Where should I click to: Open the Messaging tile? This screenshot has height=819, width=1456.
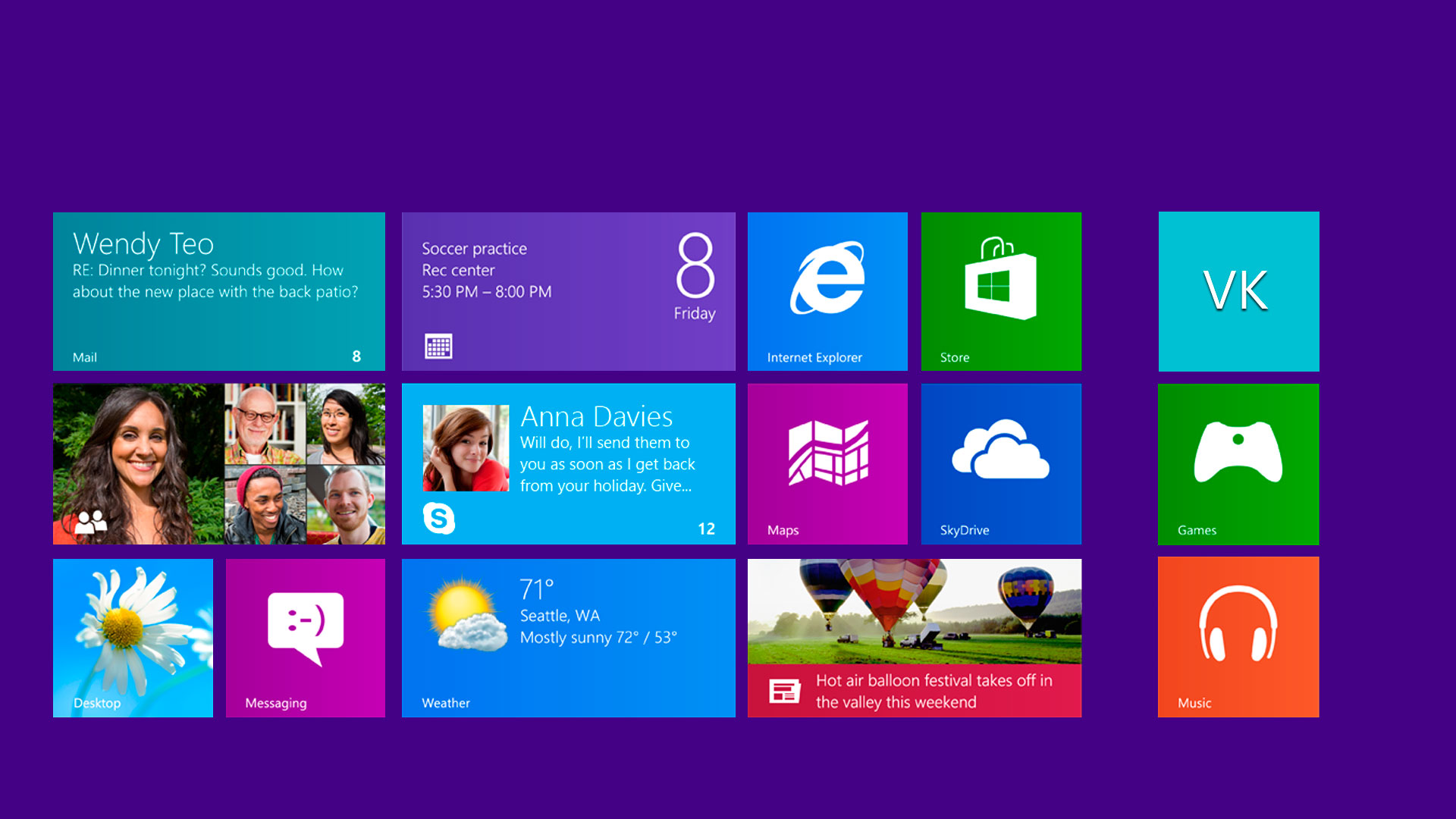click(x=306, y=638)
